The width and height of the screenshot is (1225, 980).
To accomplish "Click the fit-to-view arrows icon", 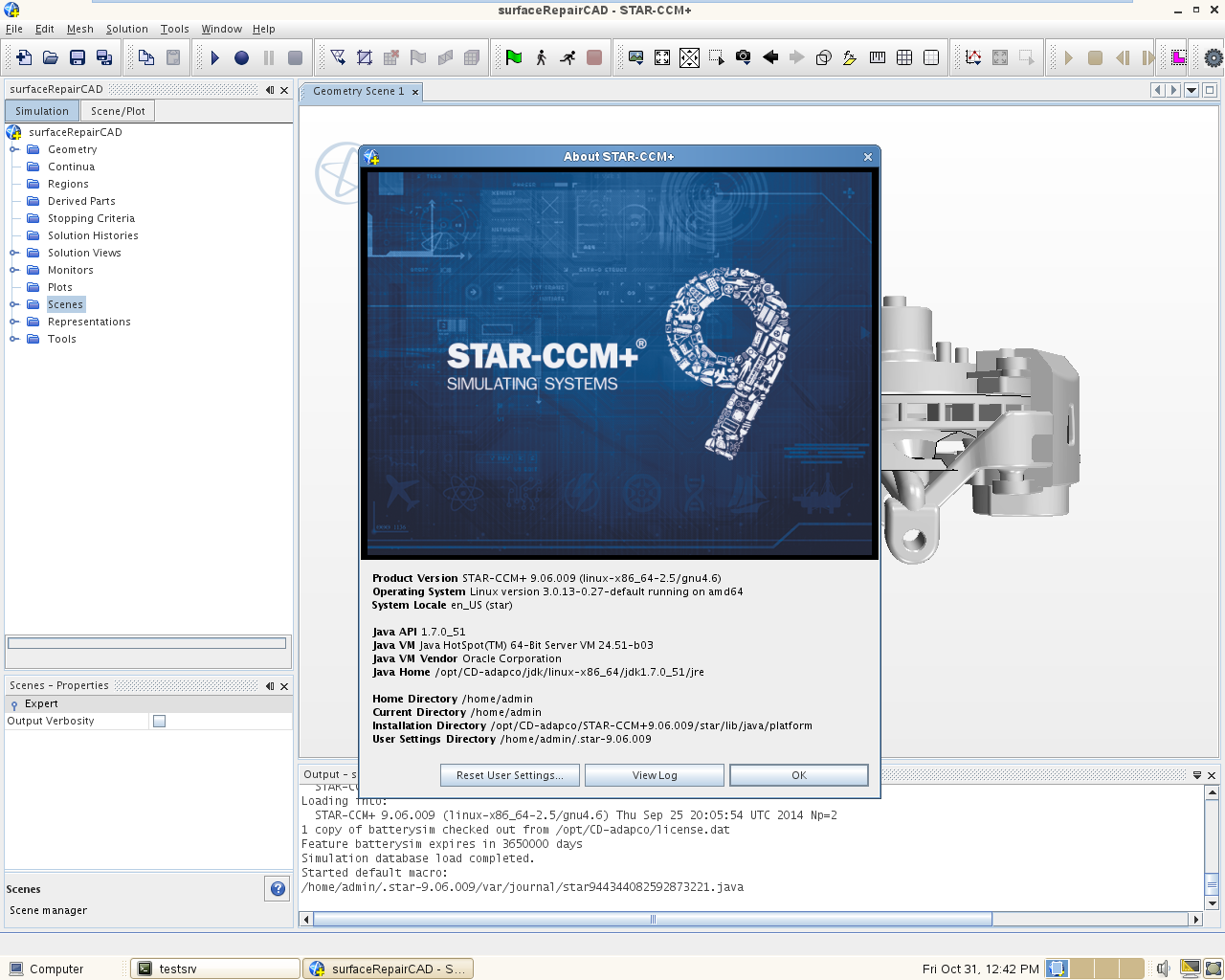I will 662,57.
